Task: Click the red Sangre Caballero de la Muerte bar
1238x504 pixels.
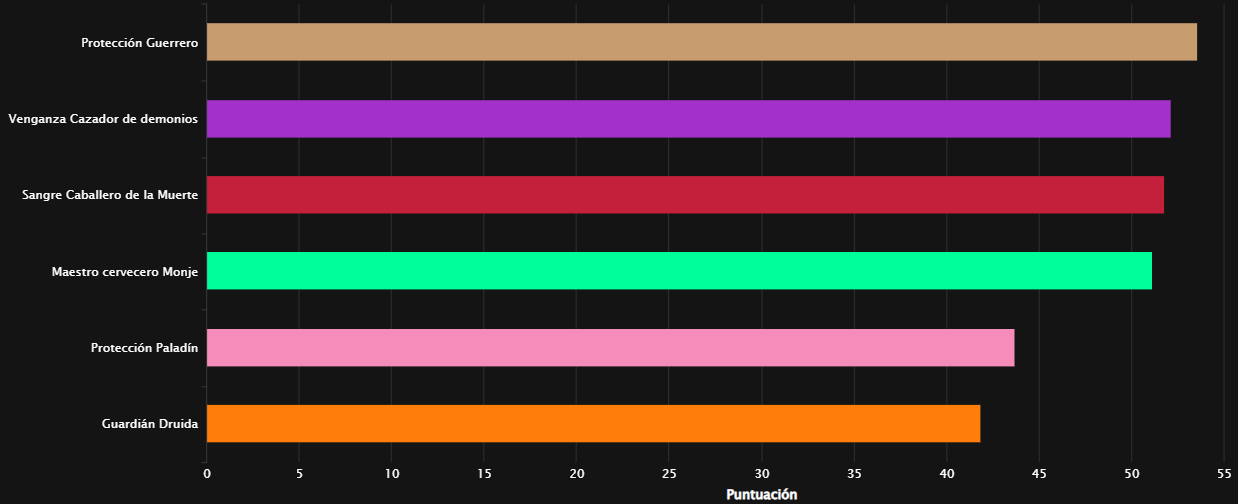Action: pos(685,195)
